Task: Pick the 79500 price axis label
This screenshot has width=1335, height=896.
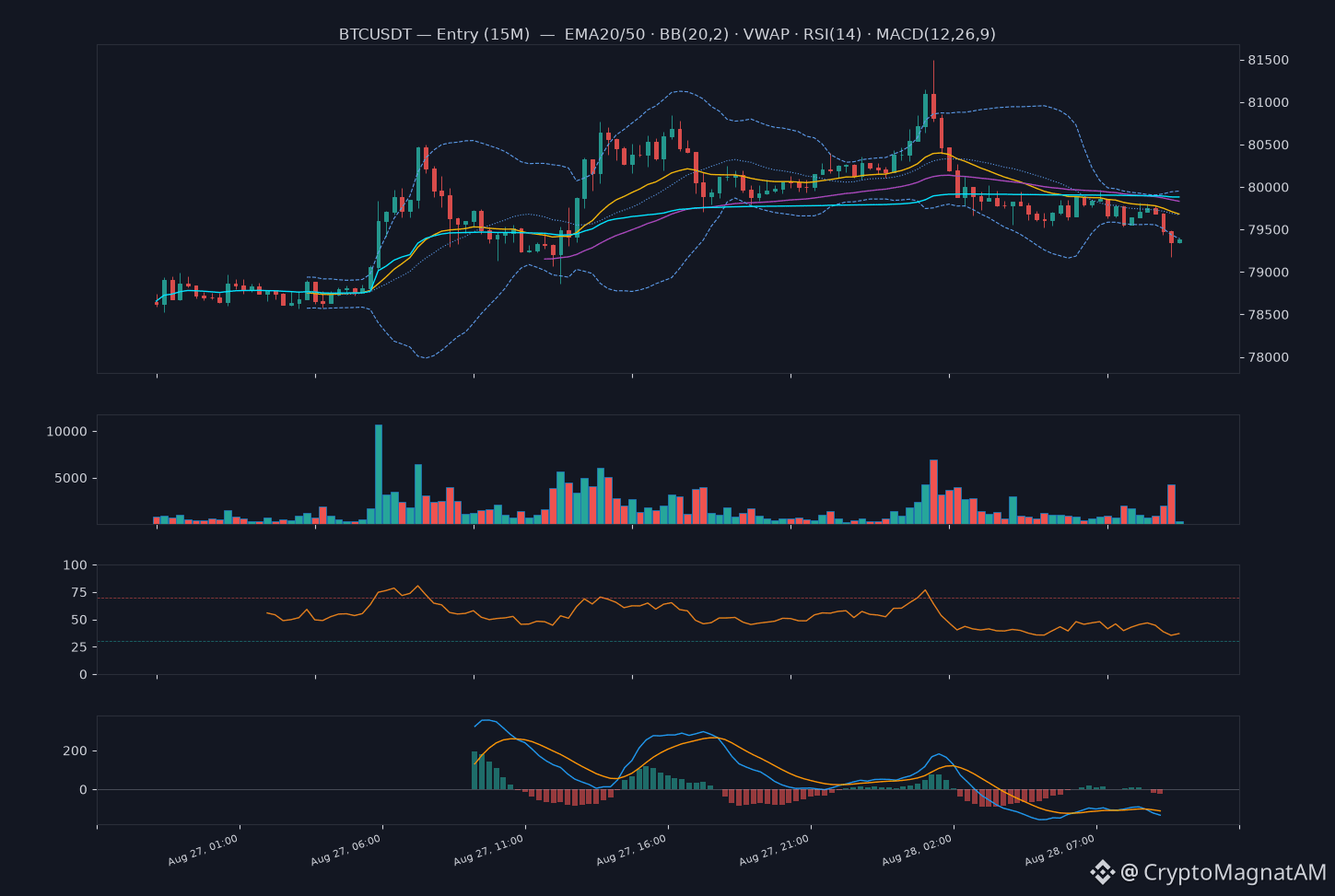Action: [1269, 229]
